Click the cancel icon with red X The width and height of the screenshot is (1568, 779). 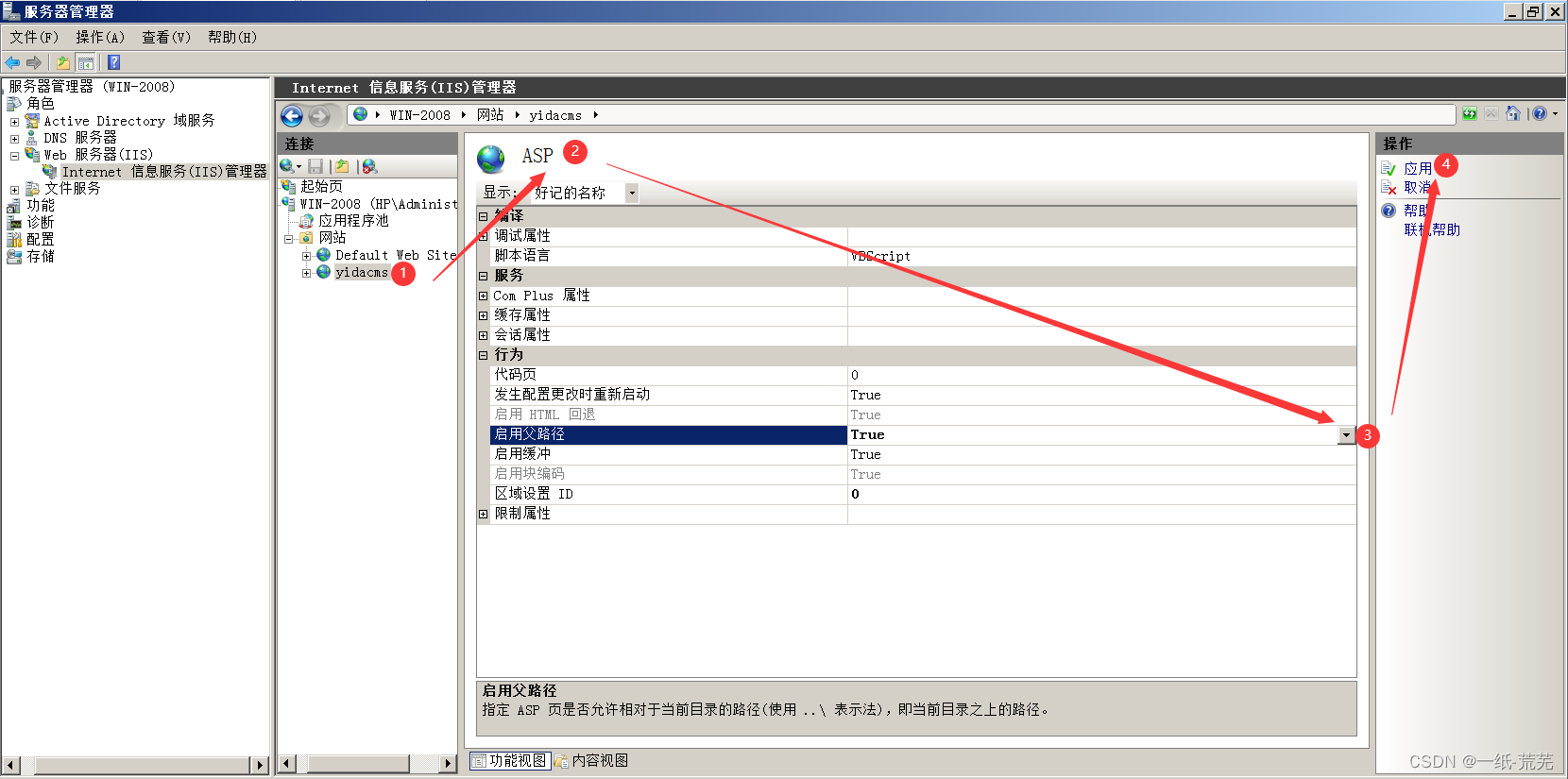[1389, 188]
